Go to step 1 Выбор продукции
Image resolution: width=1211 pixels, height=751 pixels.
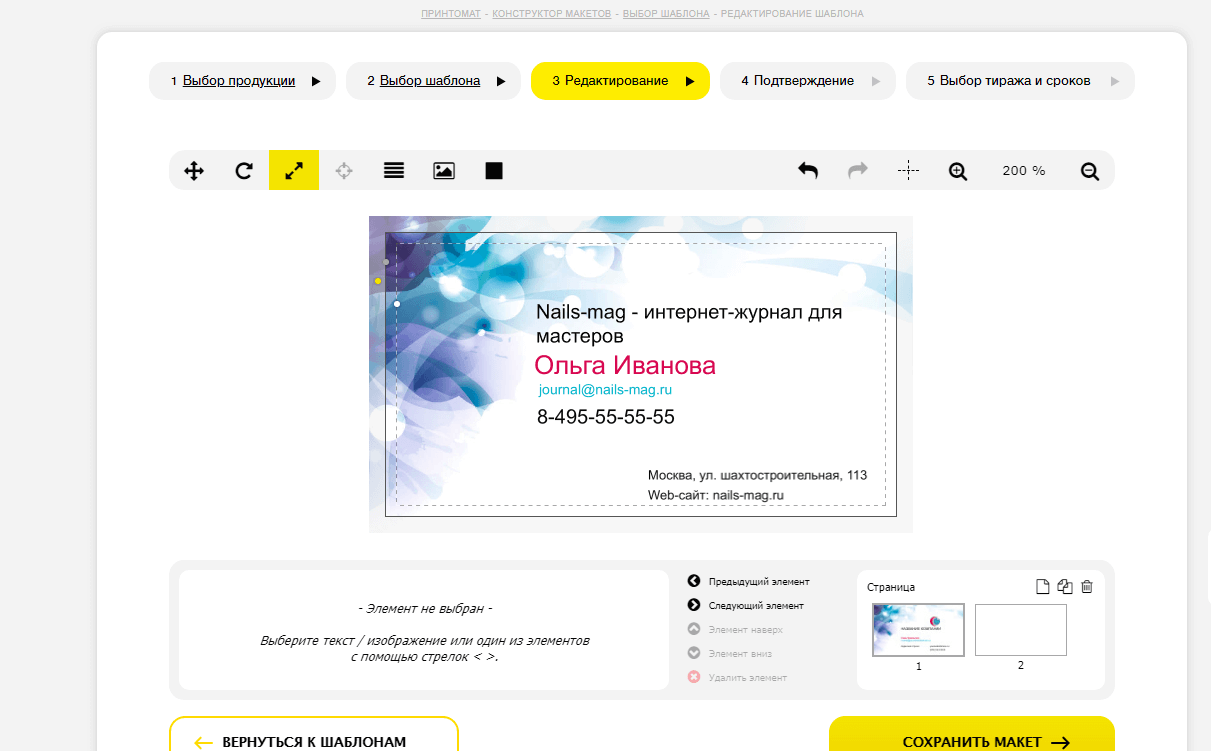pyautogui.click(x=238, y=81)
